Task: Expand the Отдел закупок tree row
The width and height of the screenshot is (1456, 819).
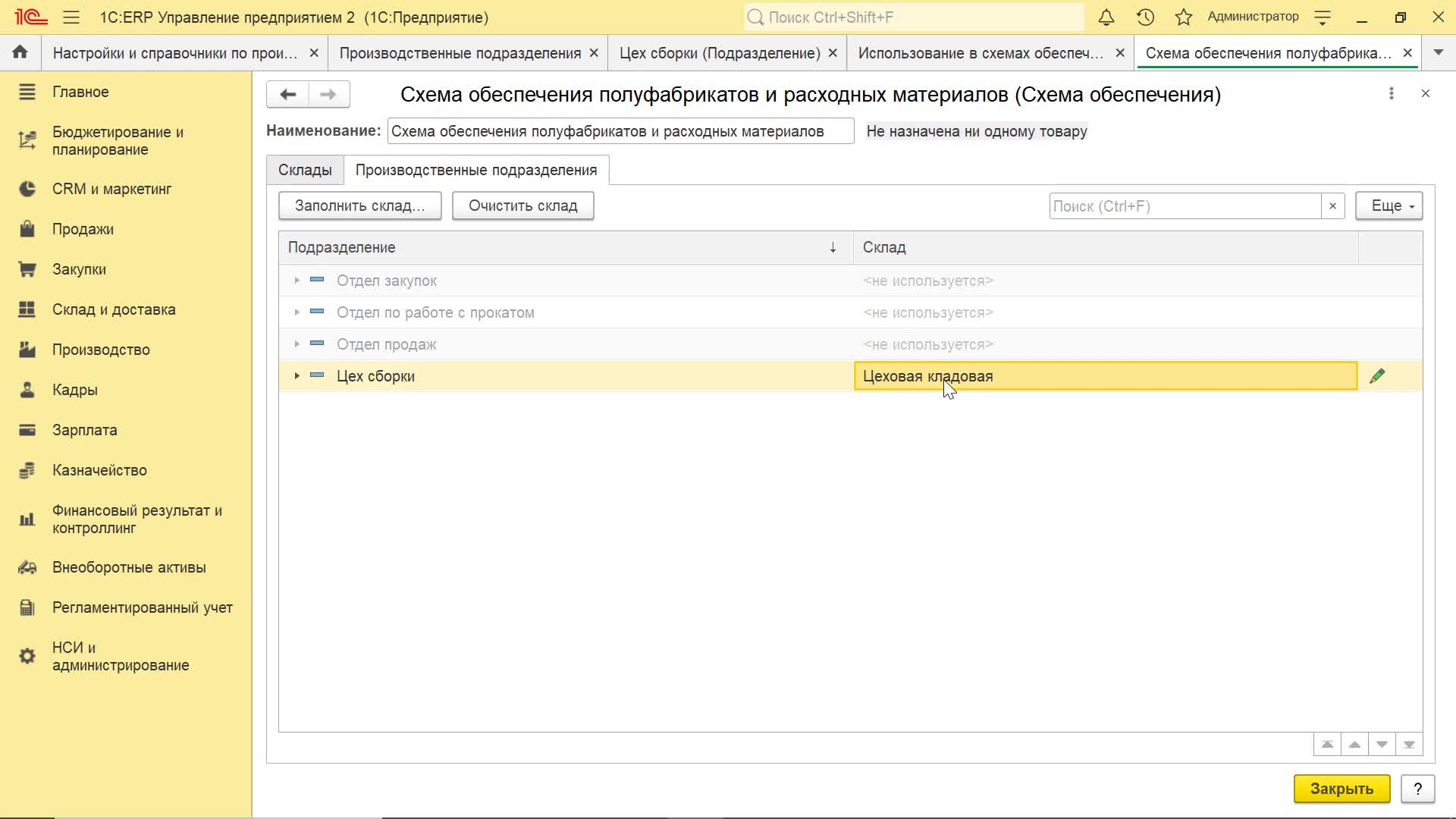Action: [x=297, y=281]
